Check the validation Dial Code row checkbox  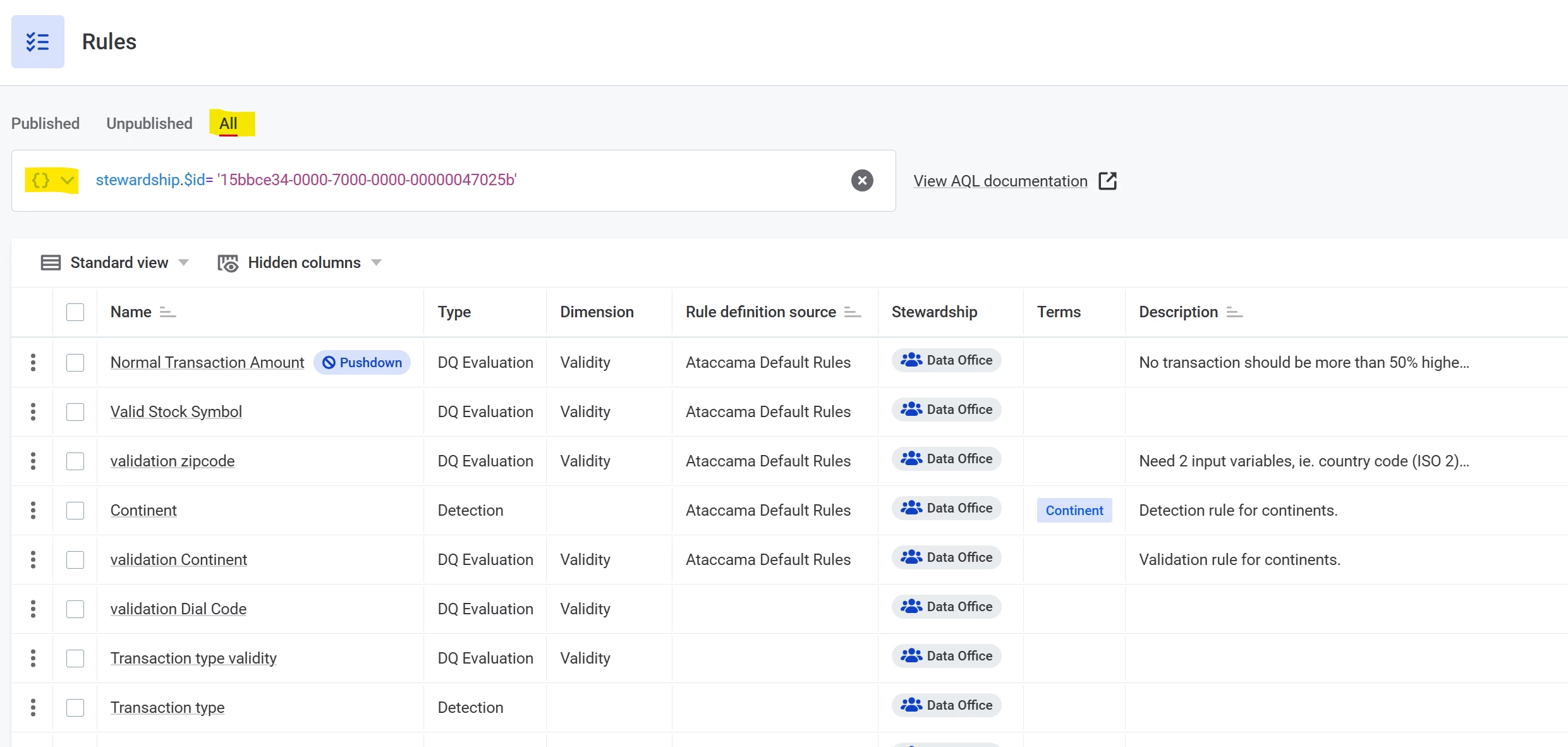click(75, 609)
